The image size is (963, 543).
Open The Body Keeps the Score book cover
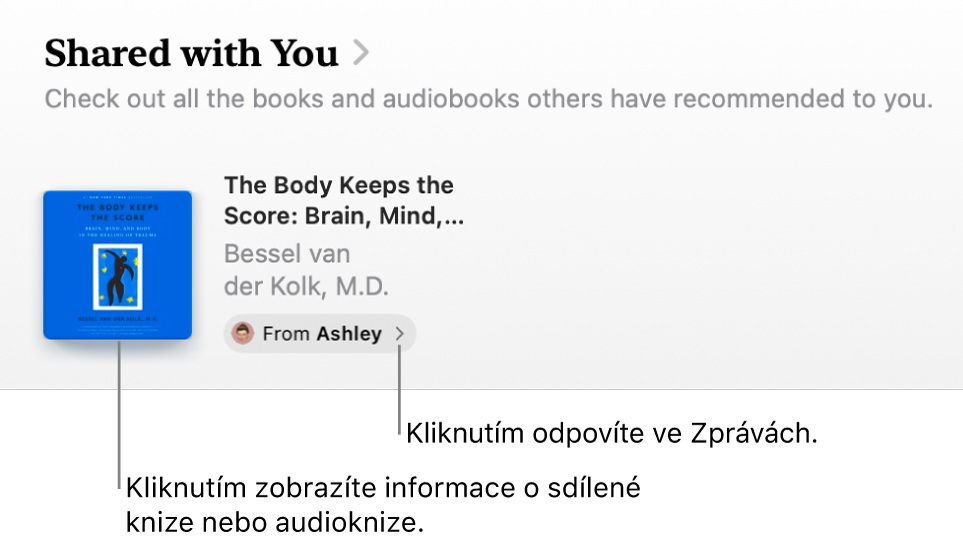(x=117, y=265)
